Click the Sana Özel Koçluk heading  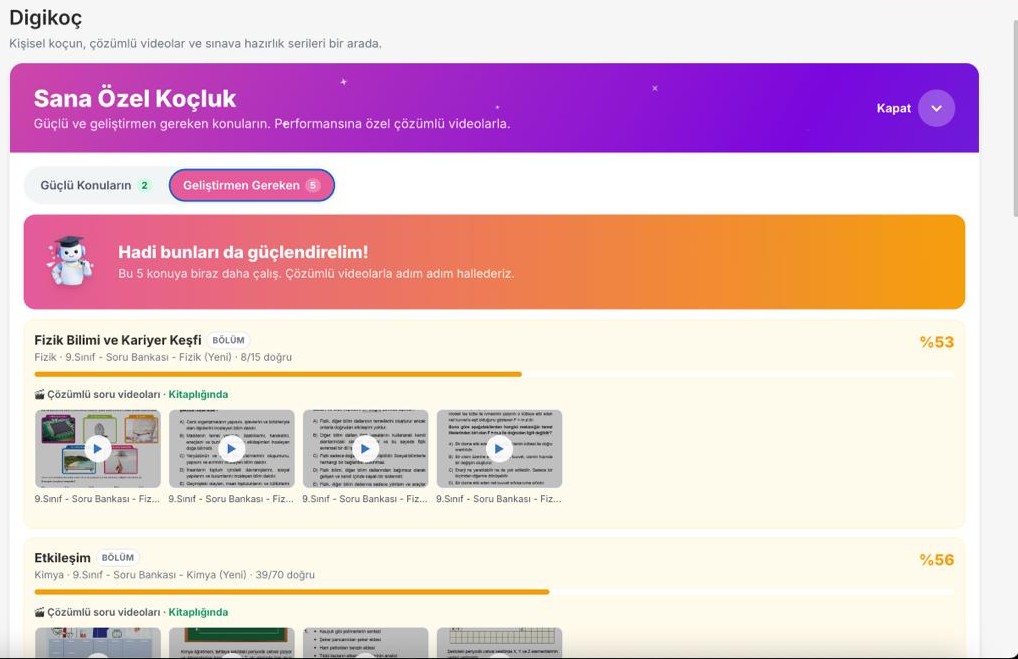click(135, 99)
